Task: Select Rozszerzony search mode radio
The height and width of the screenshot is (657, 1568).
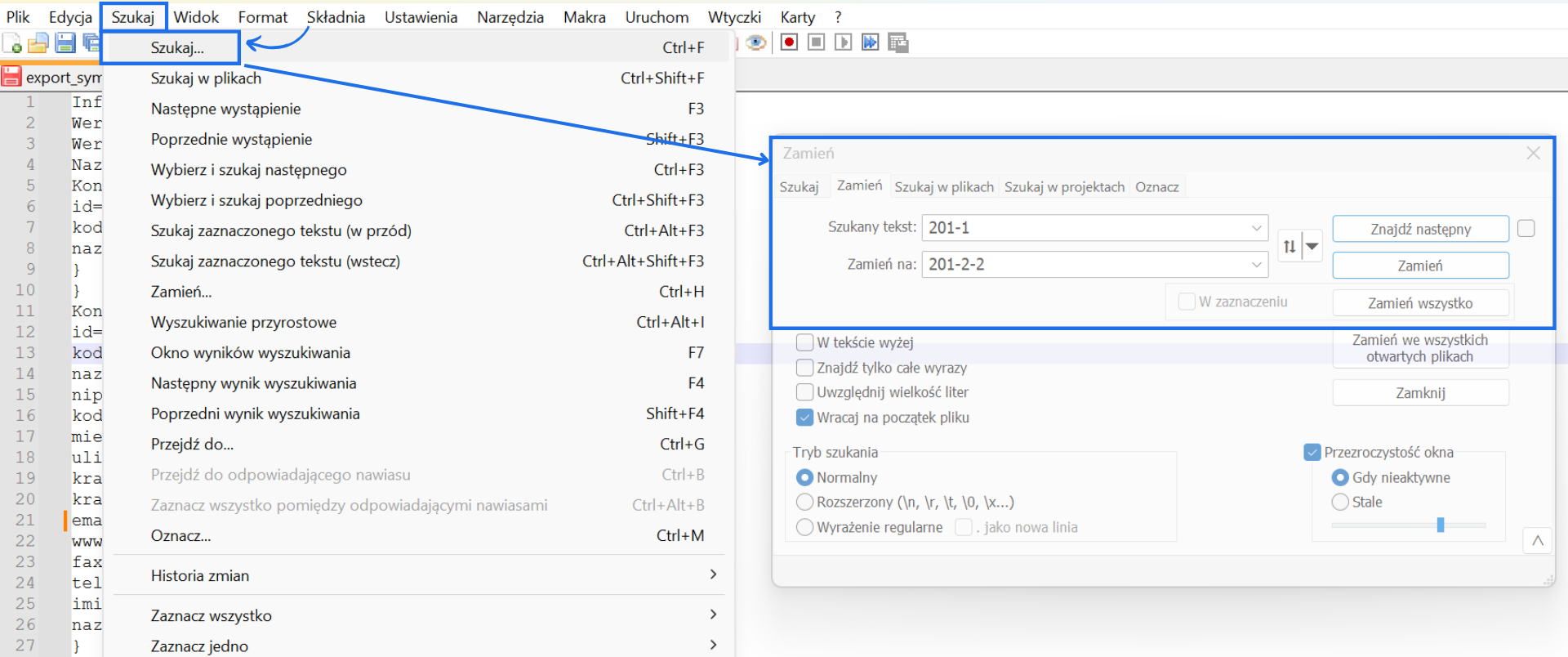Action: [804, 502]
